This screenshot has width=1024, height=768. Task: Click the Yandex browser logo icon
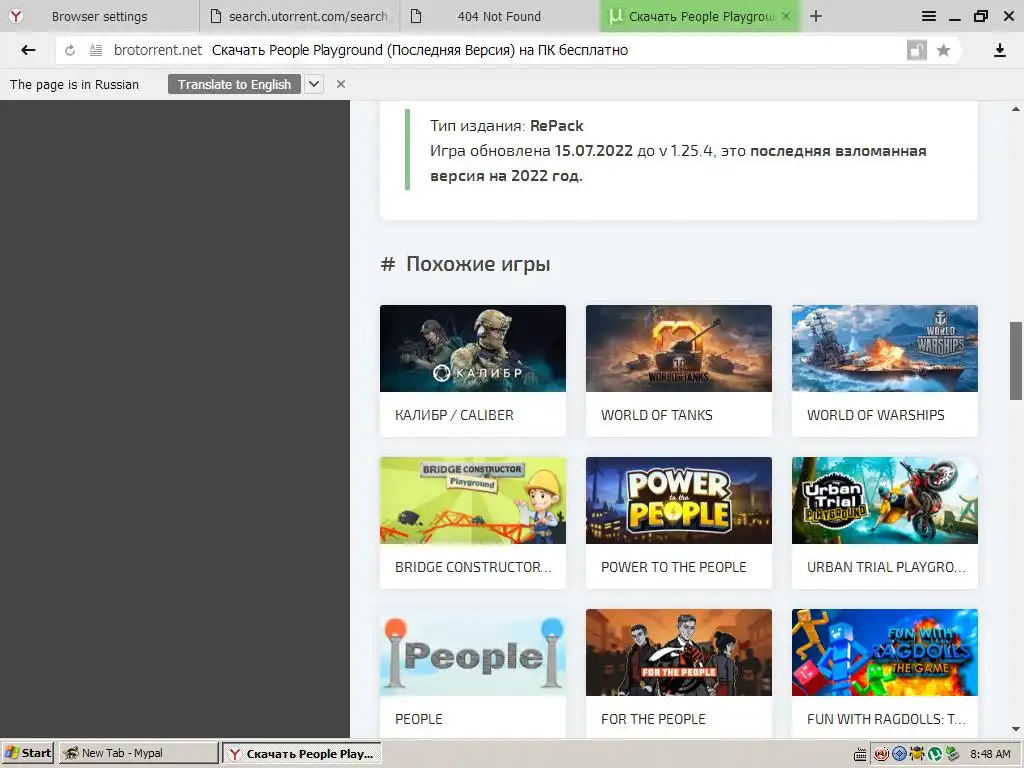[15, 16]
